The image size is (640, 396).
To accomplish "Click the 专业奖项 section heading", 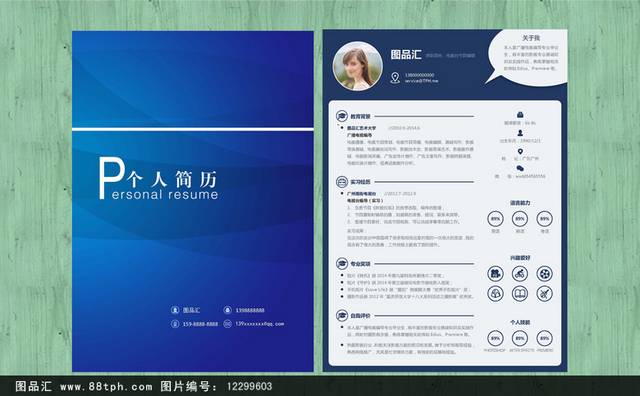I will 360,264.
